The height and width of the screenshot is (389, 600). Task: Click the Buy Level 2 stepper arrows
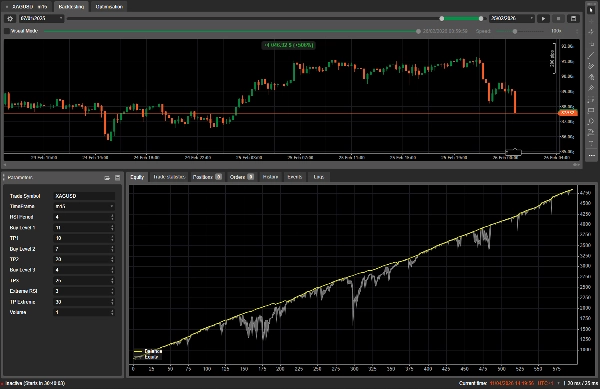[x=112, y=249]
